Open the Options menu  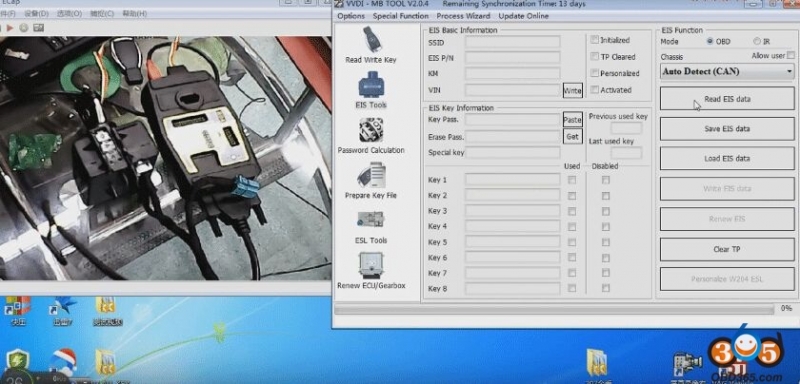pos(351,16)
